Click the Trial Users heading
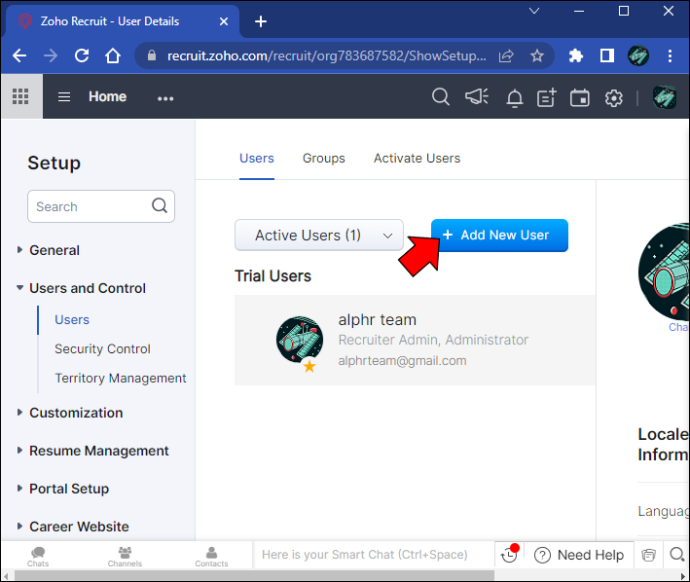 (273, 276)
